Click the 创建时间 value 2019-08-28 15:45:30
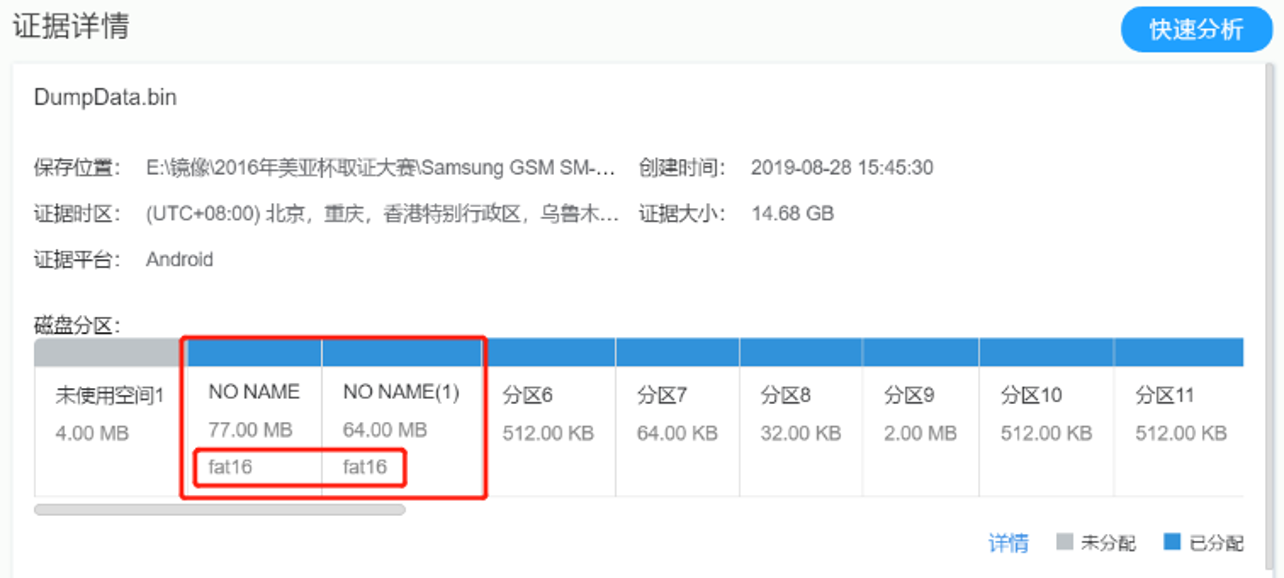1284x578 pixels. [842, 167]
